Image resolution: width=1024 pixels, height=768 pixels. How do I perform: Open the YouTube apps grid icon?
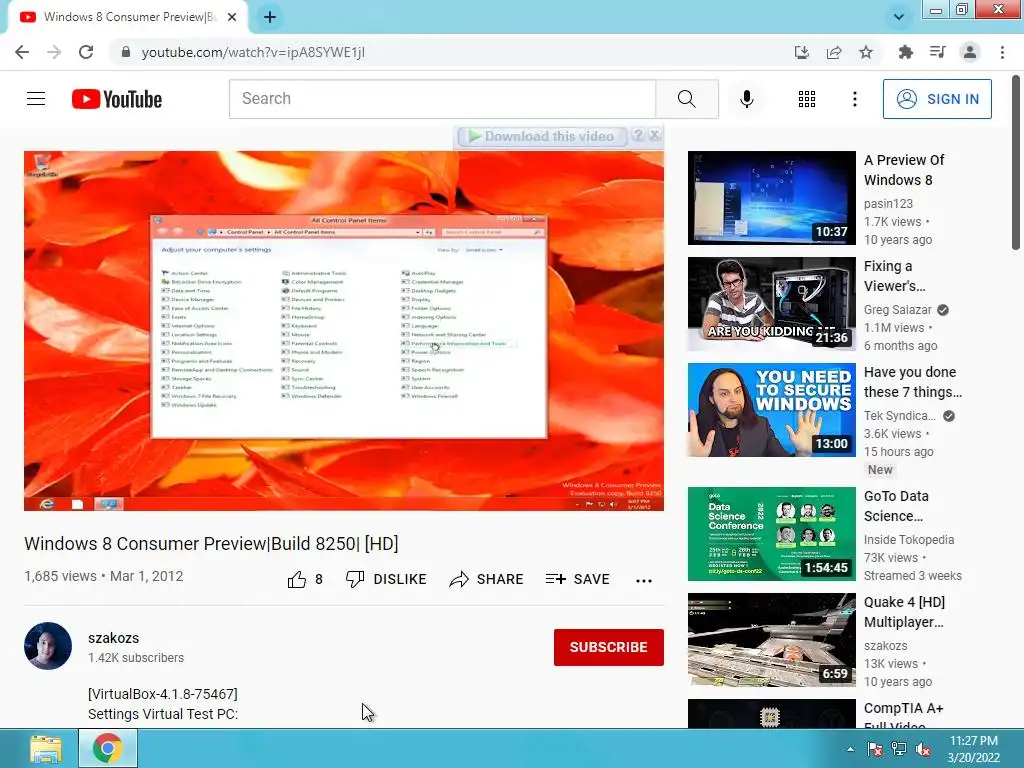pyautogui.click(x=807, y=99)
